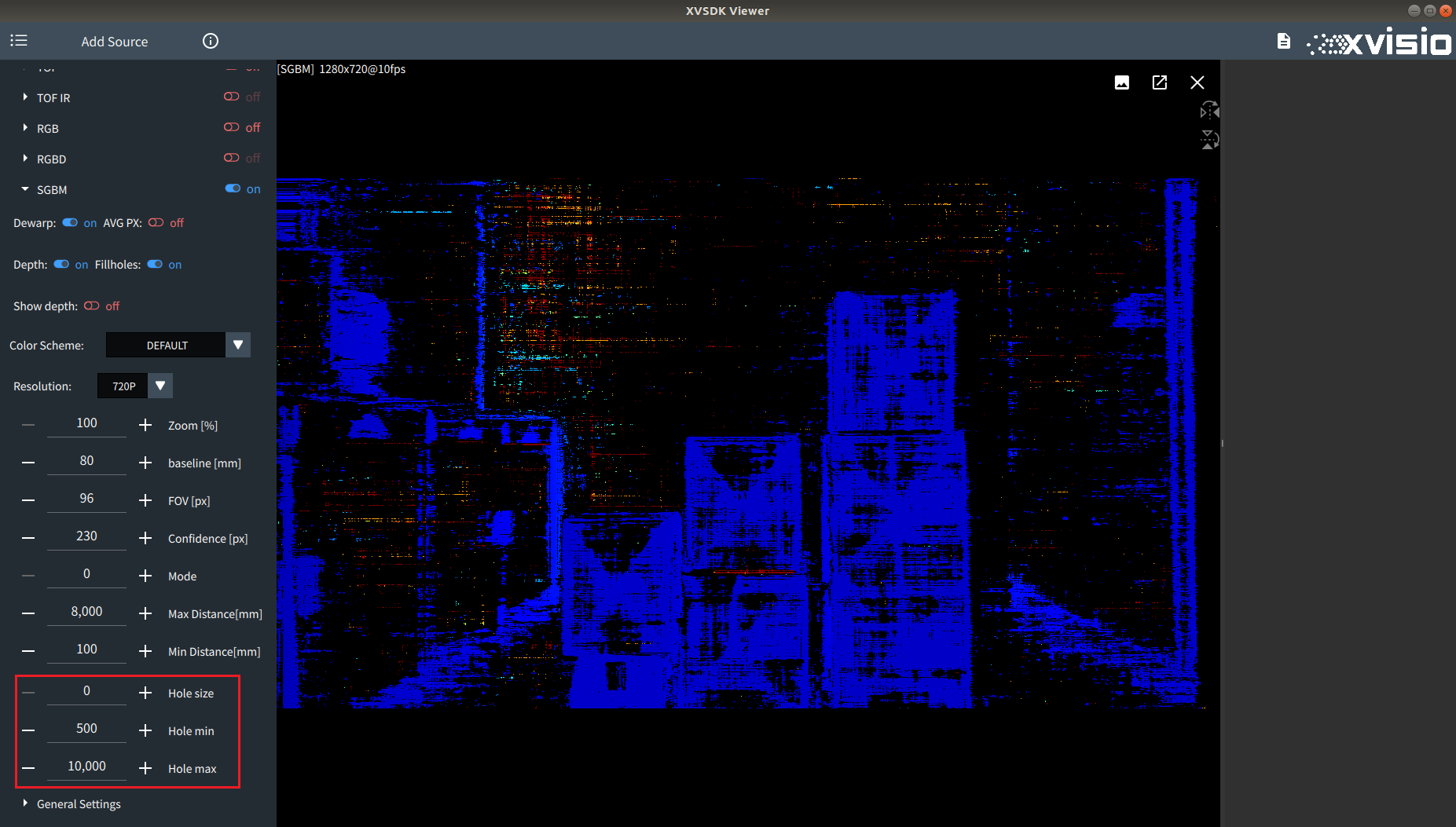The image size is (1456, 827).
Task: Toggle the SGBM stream off
Action: click(x=233, y=188)
